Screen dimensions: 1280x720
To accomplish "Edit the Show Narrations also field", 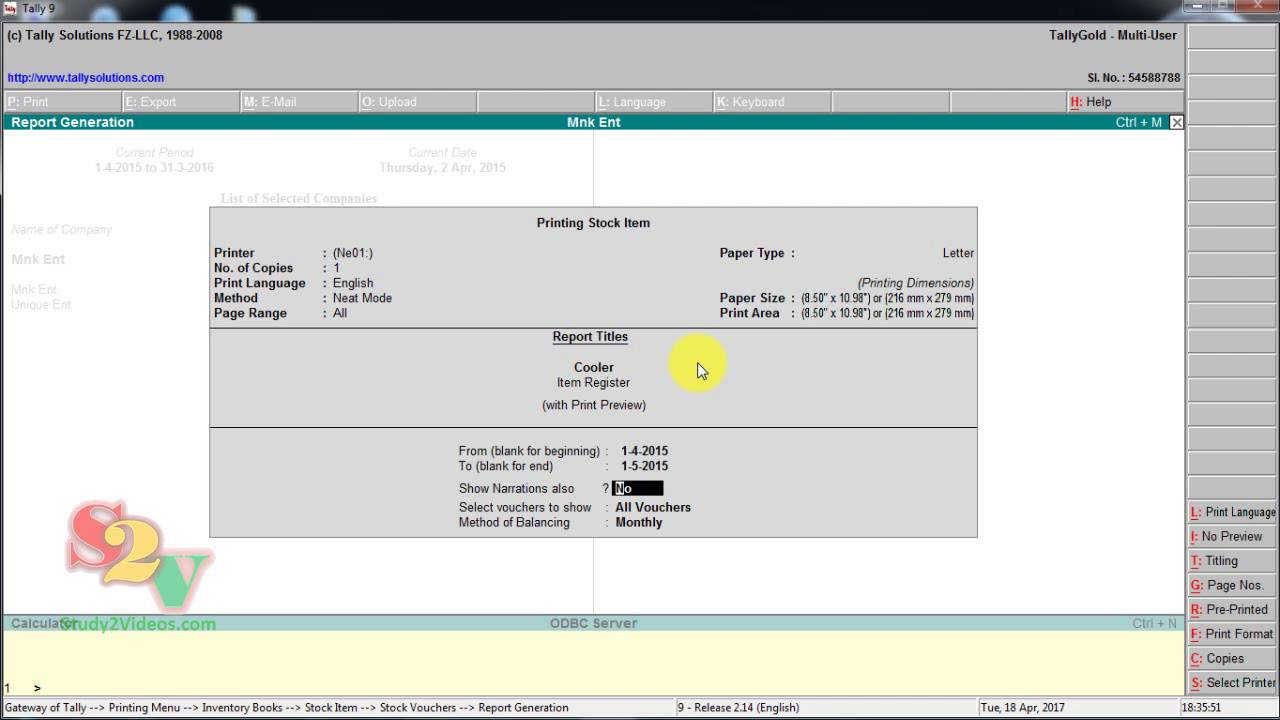I will point(637,489).
